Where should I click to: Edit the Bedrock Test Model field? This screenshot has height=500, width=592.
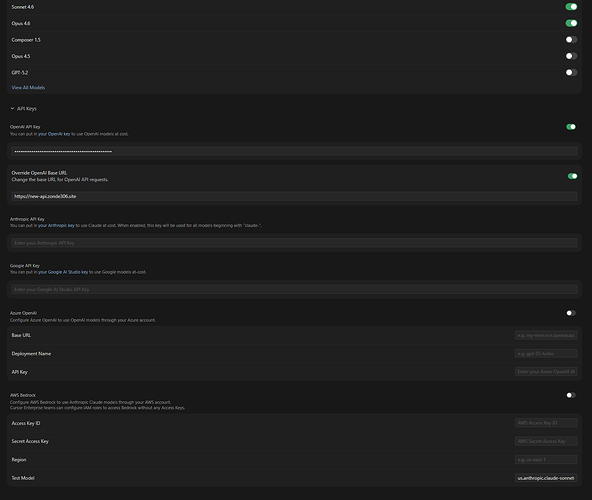(546, 478)
